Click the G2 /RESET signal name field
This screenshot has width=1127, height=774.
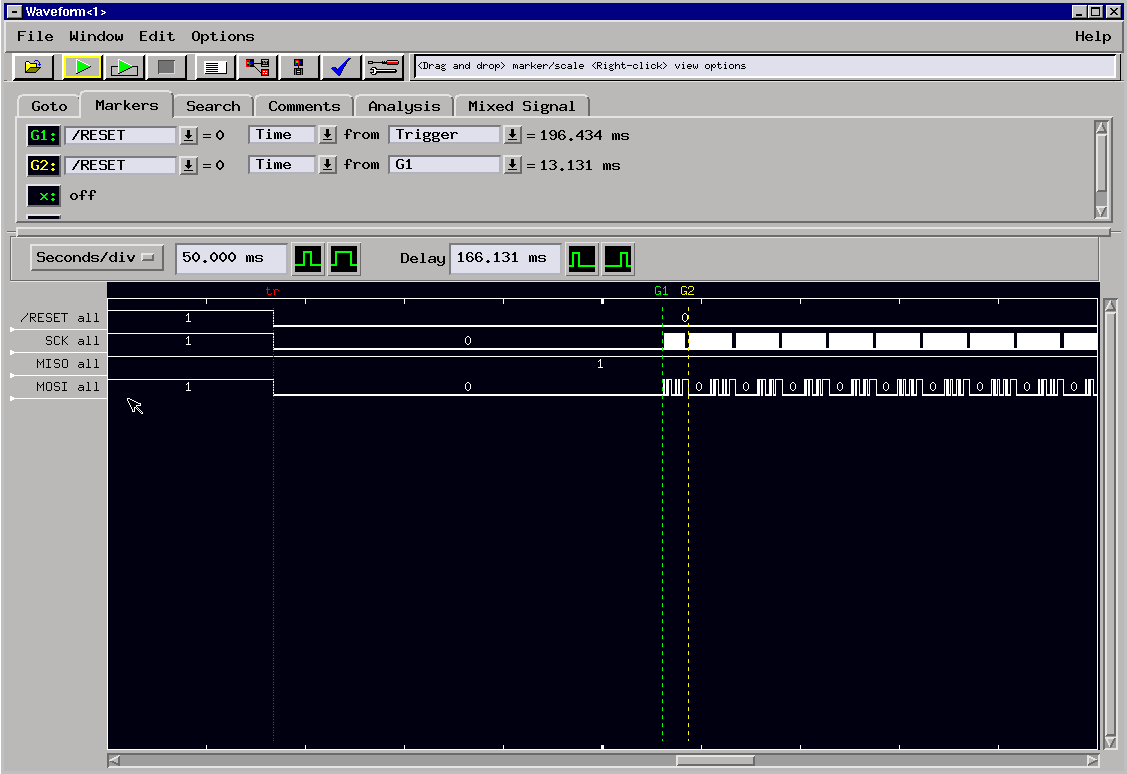click(x=121, y=165)
